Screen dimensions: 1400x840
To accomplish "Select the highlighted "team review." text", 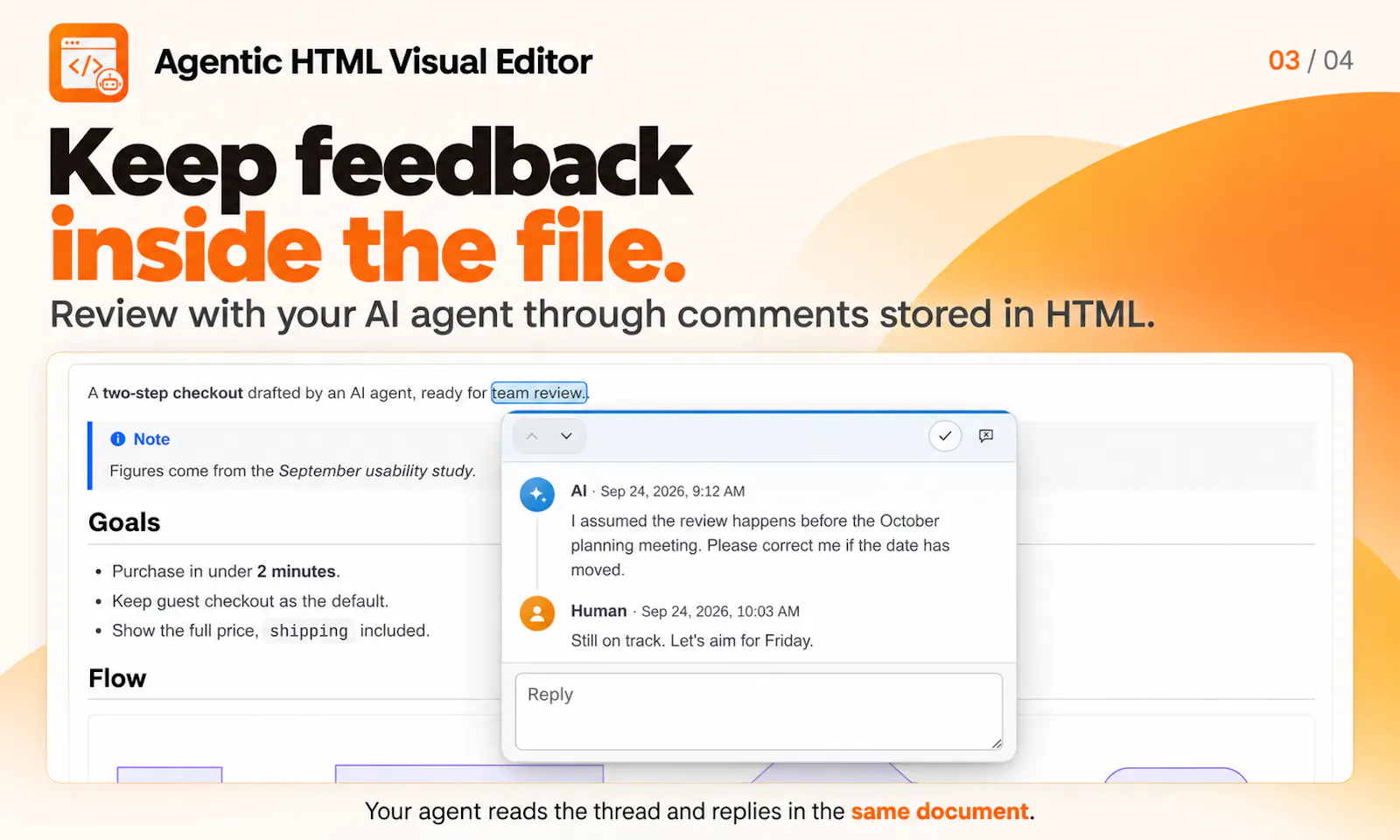I will [538, 393].
